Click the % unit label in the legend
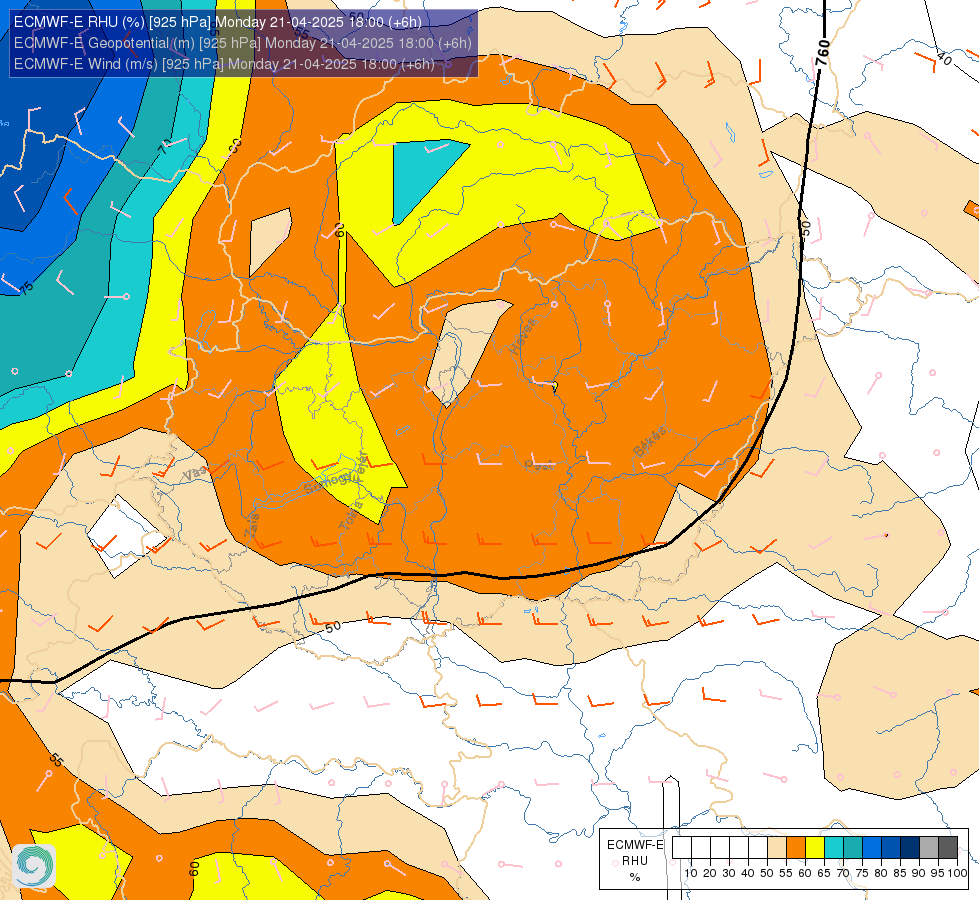Image resolution: width=979 pixels, height=900 pixels. point(635,877)
